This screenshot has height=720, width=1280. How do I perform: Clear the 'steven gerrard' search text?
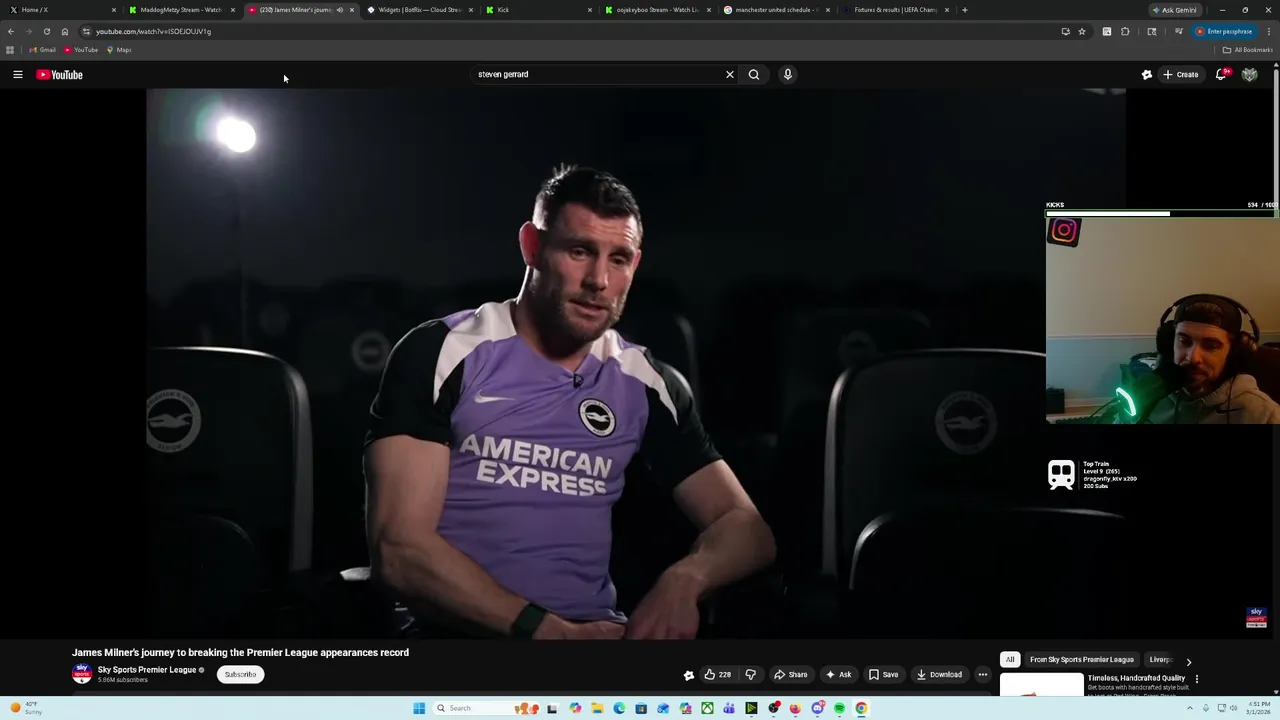(730, 74)
